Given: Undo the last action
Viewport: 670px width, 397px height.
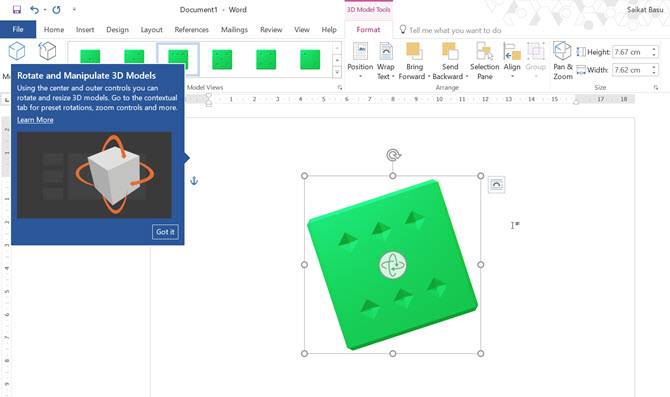Looking at the screenshot, I should [x=34, y=9].
